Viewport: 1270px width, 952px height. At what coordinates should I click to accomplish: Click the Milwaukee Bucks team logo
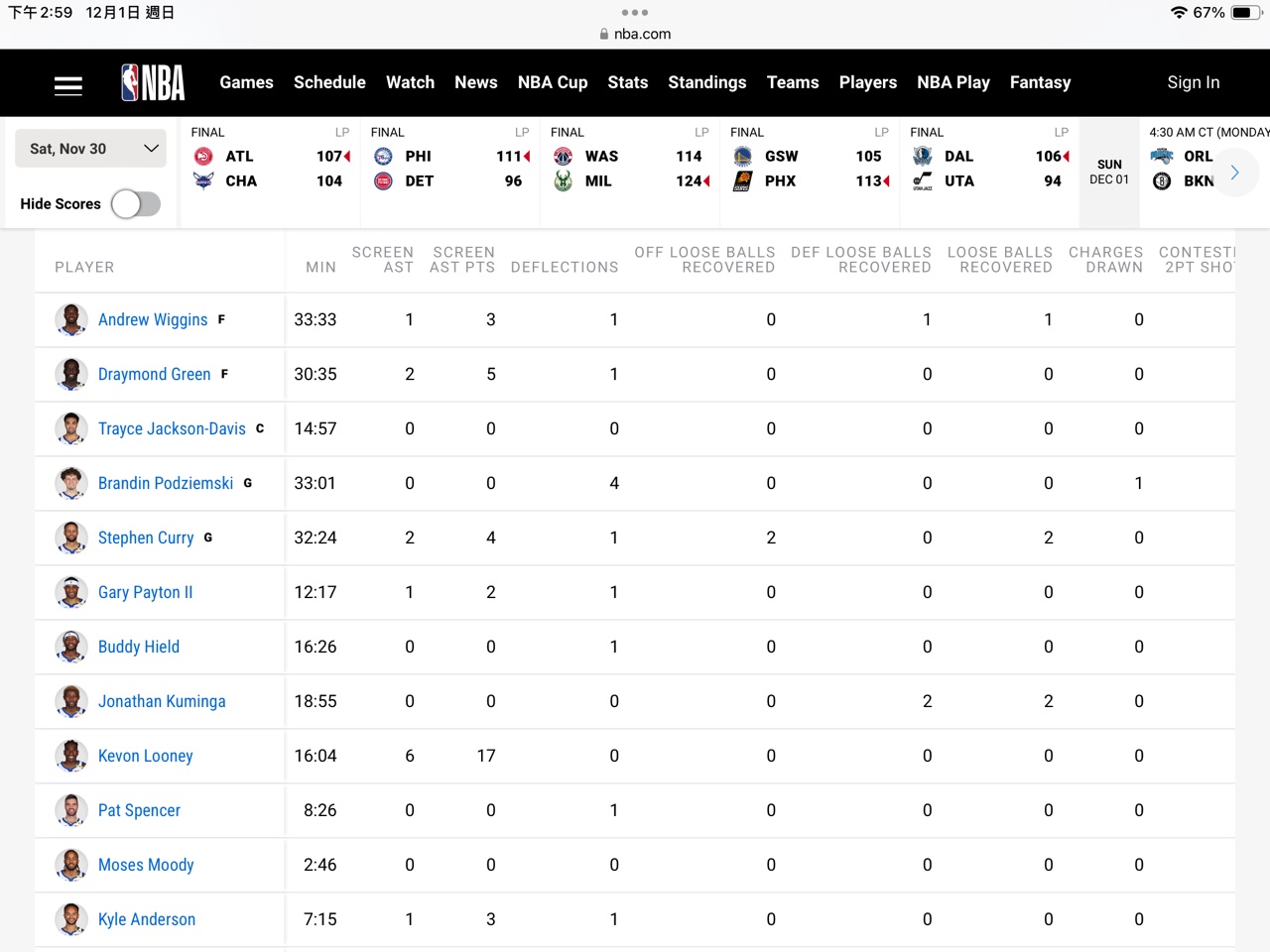tap(563, 181)
